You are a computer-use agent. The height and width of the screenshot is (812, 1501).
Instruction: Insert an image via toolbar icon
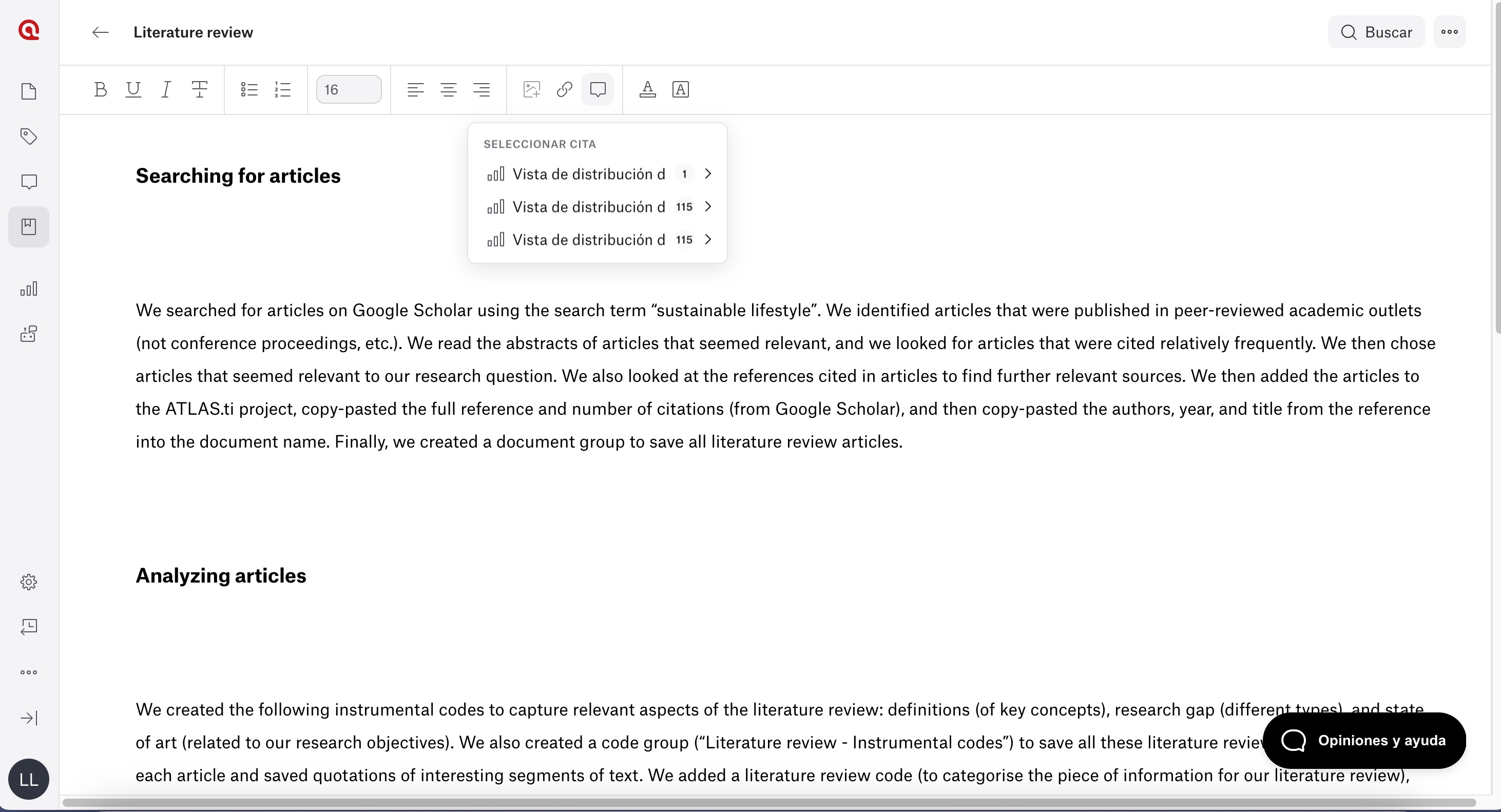pyautogui.click(x=531, y=89)
